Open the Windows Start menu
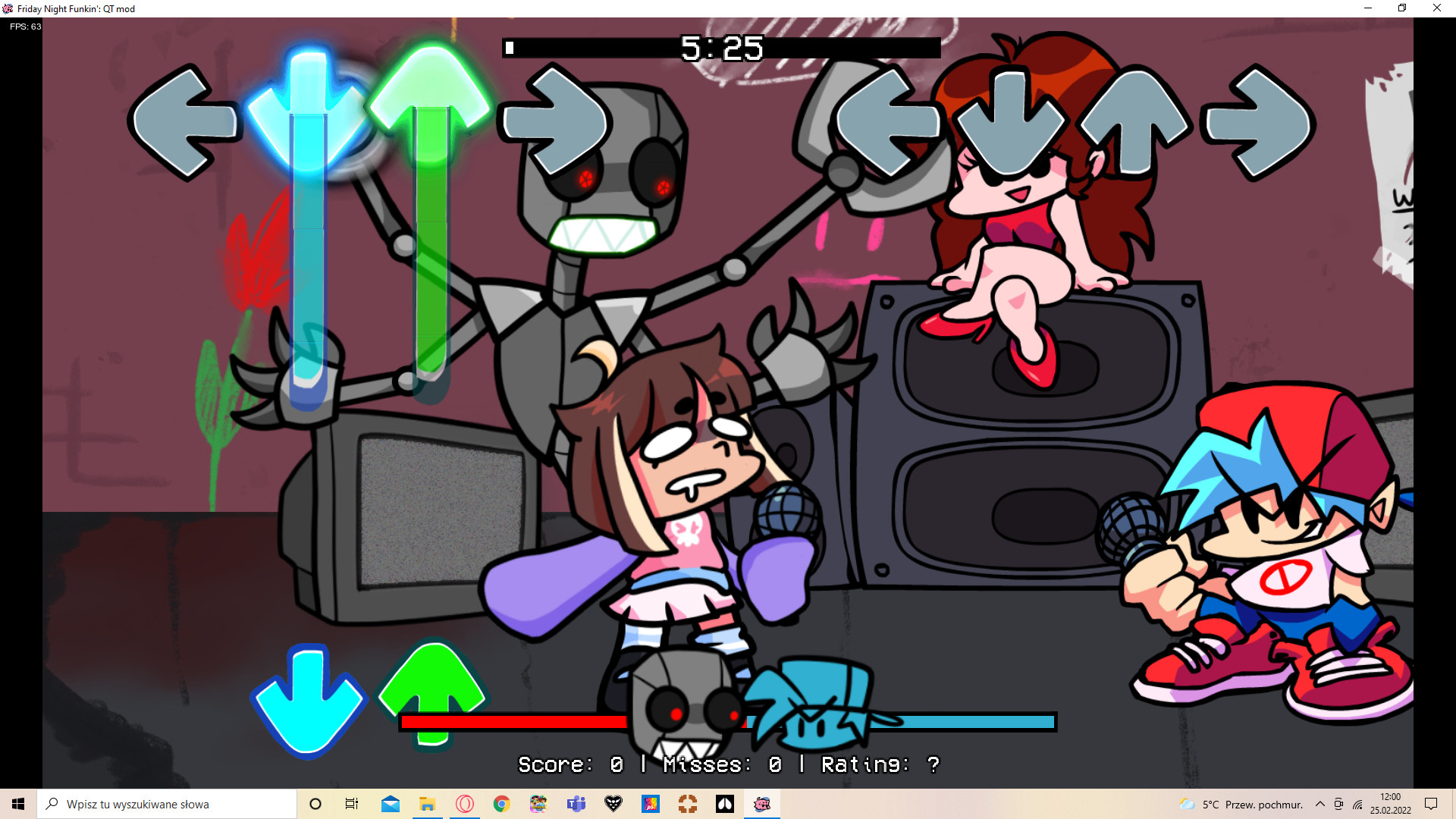 click(x=18, y=804)
